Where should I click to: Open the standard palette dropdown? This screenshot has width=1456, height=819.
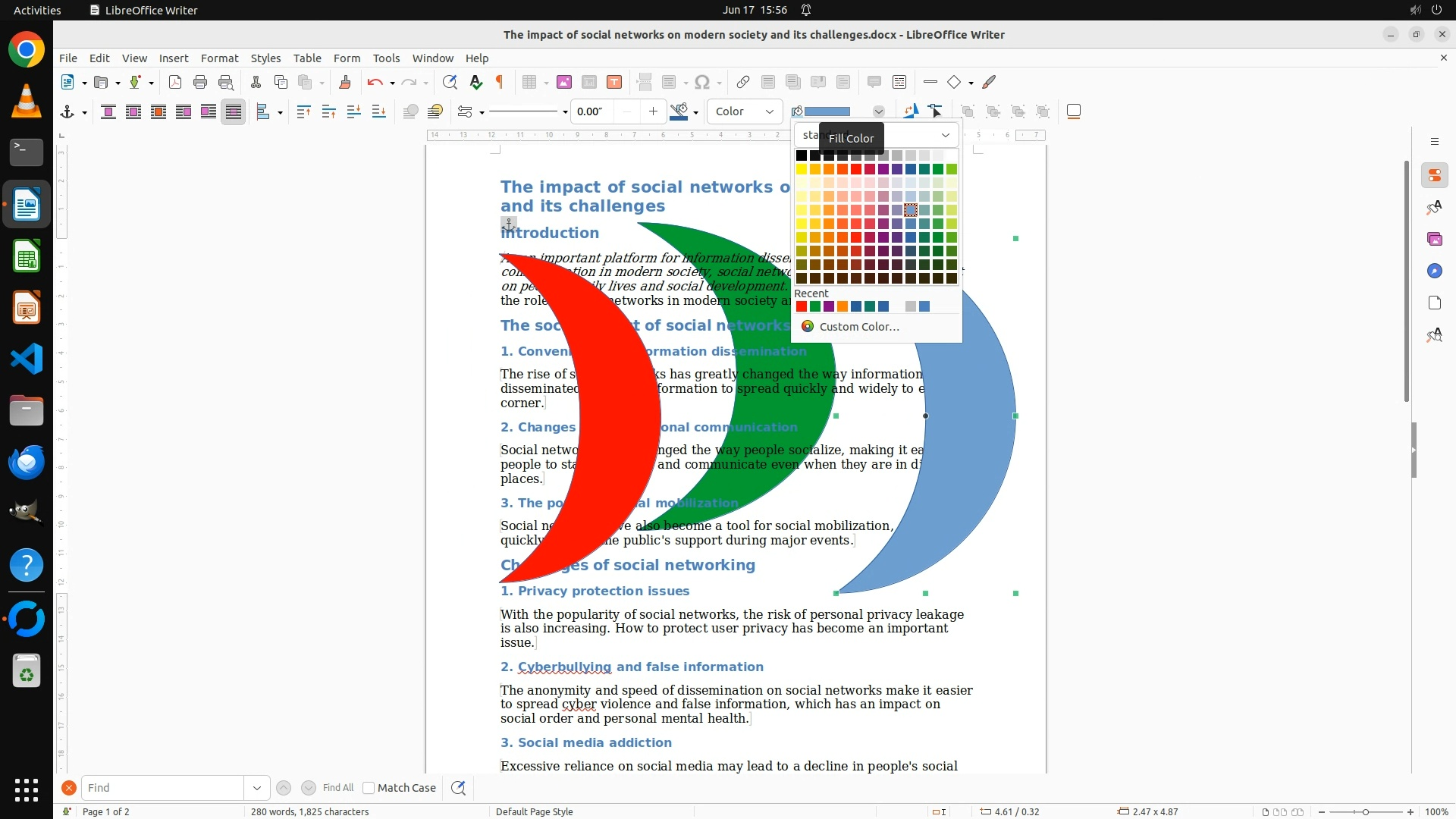945,135
